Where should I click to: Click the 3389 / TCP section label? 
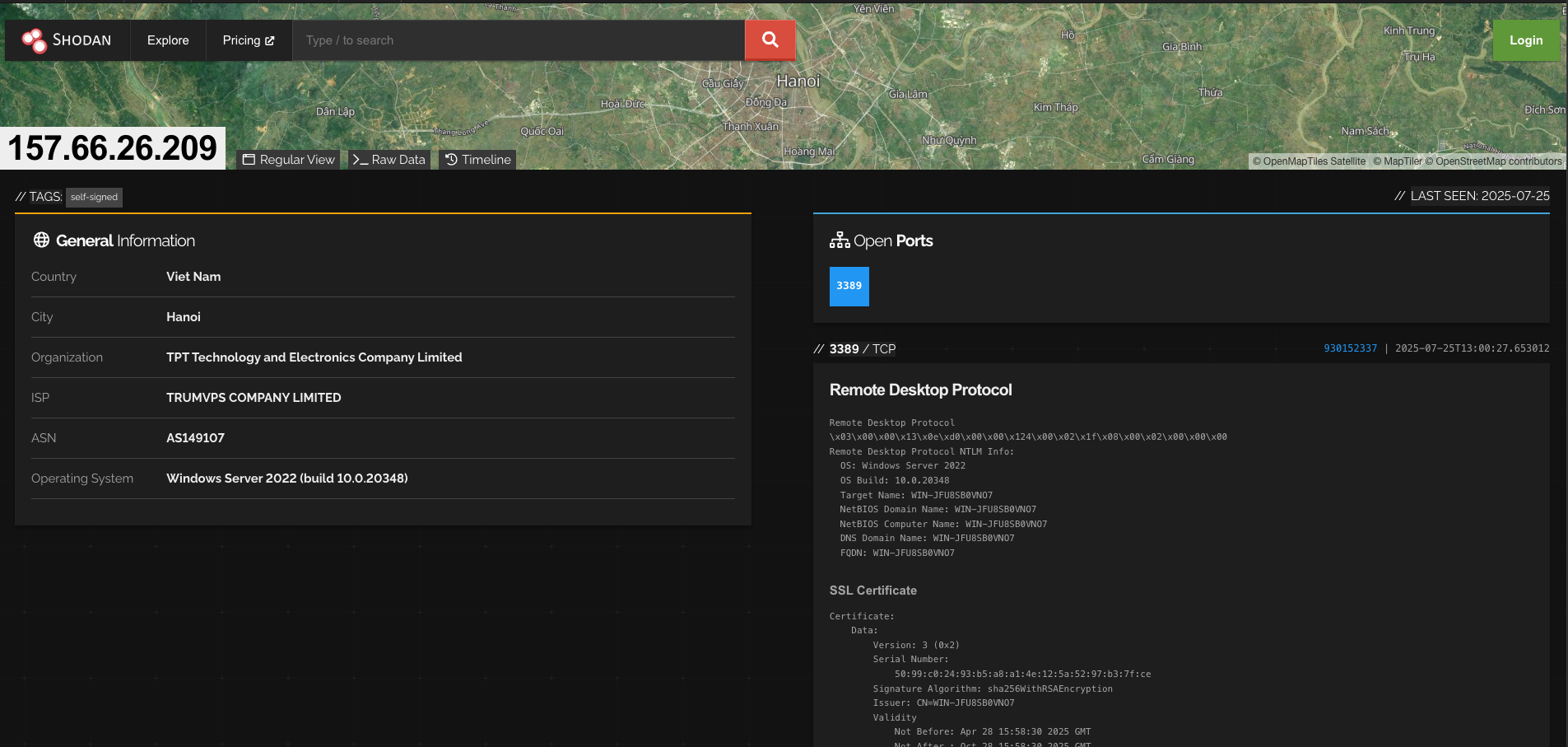click(863, 349)
